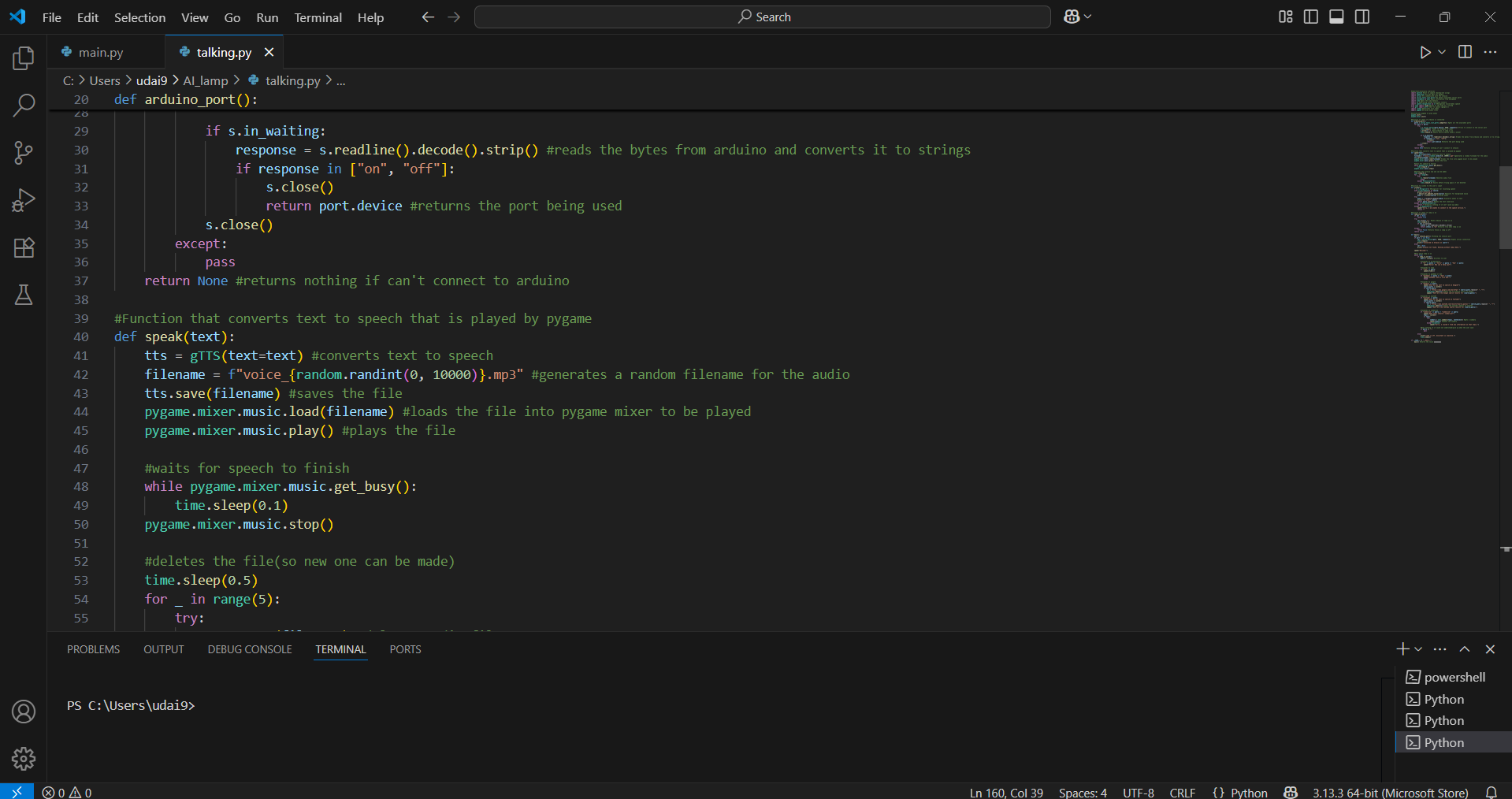Open the Search view in activity bar
1512x799 pixels.
[x=24, y=105]
